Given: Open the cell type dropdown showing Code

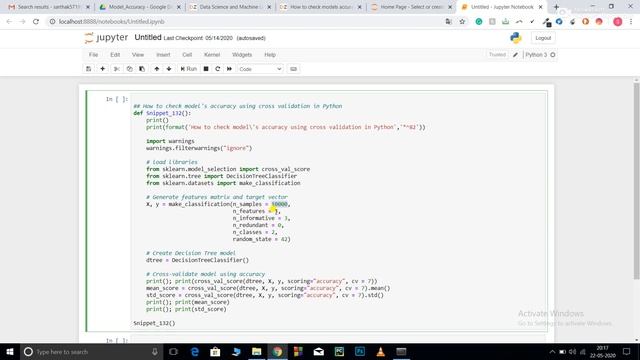Looking at the screenshot, I should [x=260, y=69].
